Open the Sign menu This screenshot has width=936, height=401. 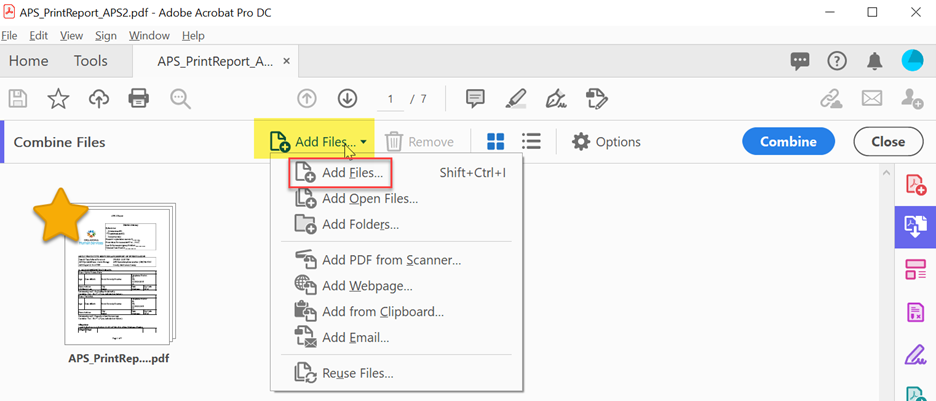tap(106, 36)
